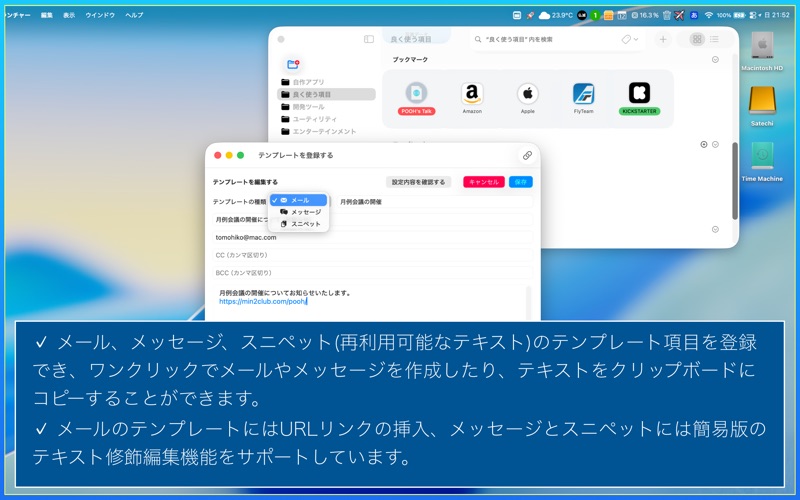Click the link icon in template window
Image resolution: width=800 pixels, height=500 pixels.
[527, 155]
